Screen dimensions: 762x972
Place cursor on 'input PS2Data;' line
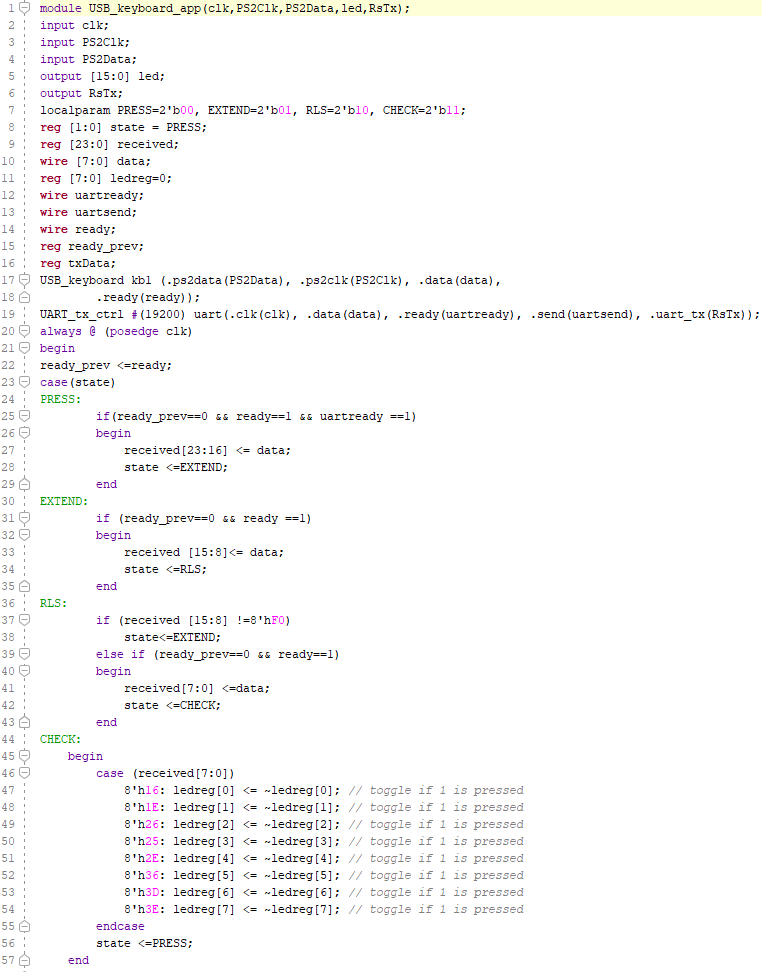(x=89, y=60)
